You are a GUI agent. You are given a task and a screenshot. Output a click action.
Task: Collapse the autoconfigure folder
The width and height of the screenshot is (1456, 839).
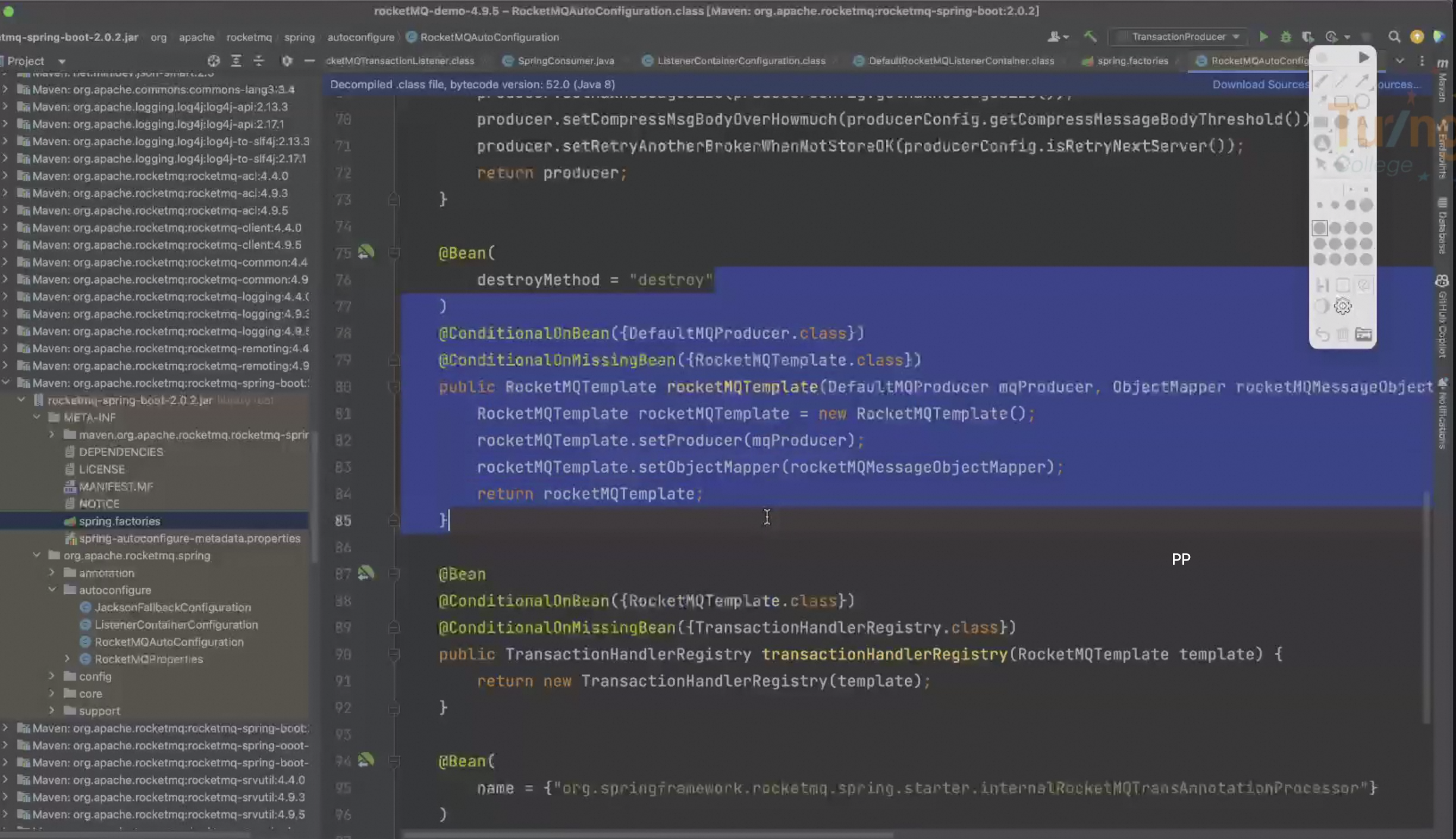[x=52, y=590]
